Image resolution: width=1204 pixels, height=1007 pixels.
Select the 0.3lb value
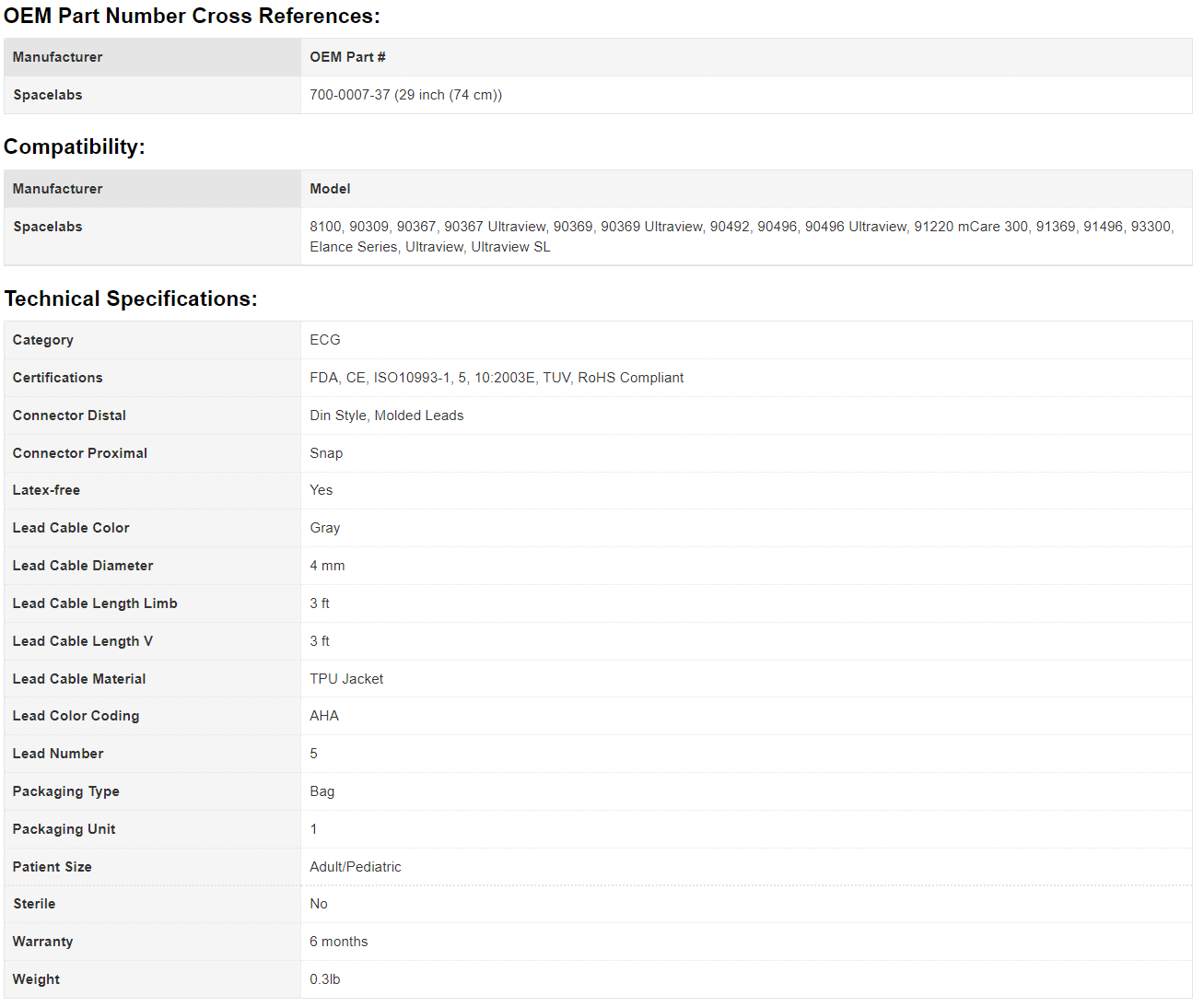click(x=325, y=979)
